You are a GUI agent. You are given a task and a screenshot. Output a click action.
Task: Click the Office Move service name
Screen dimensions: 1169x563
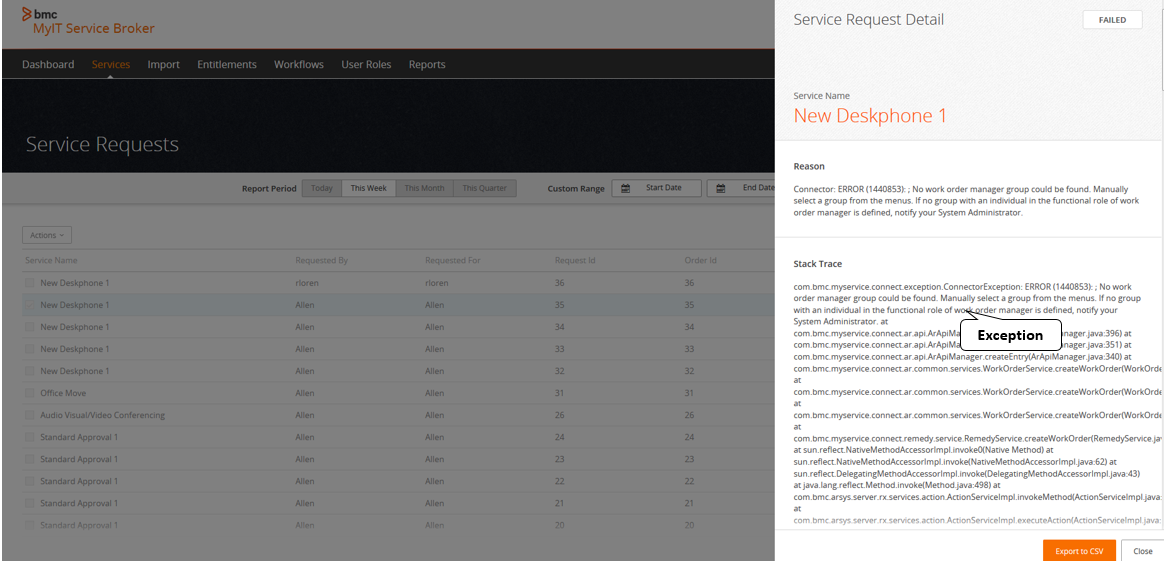[63, 392]
